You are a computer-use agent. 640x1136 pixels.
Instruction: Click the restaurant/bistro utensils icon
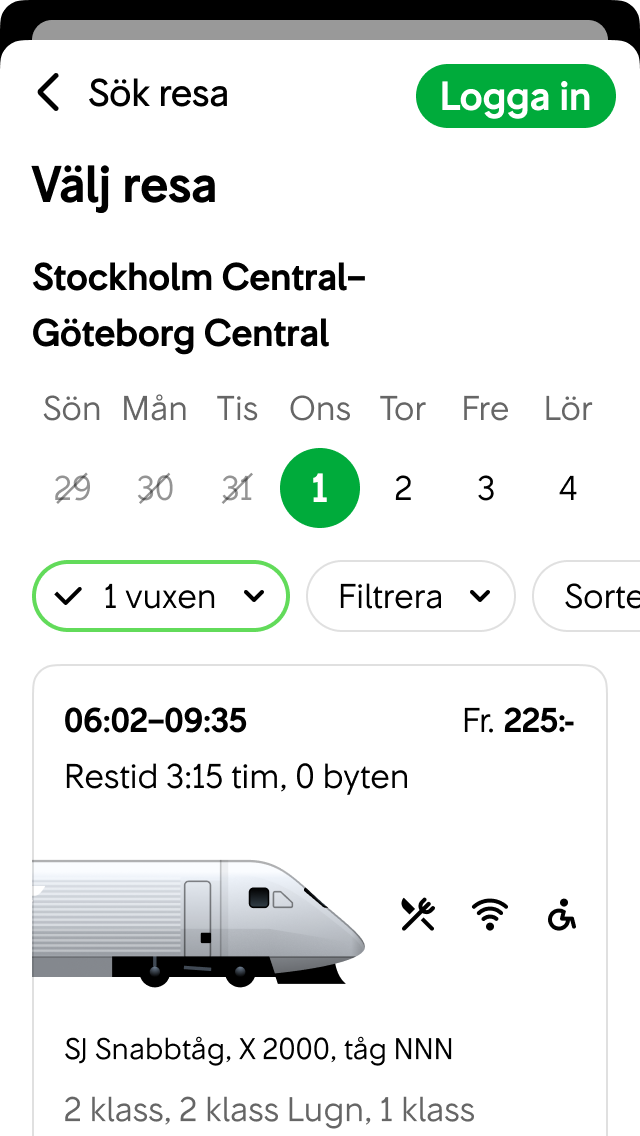(x=418, y=913)
